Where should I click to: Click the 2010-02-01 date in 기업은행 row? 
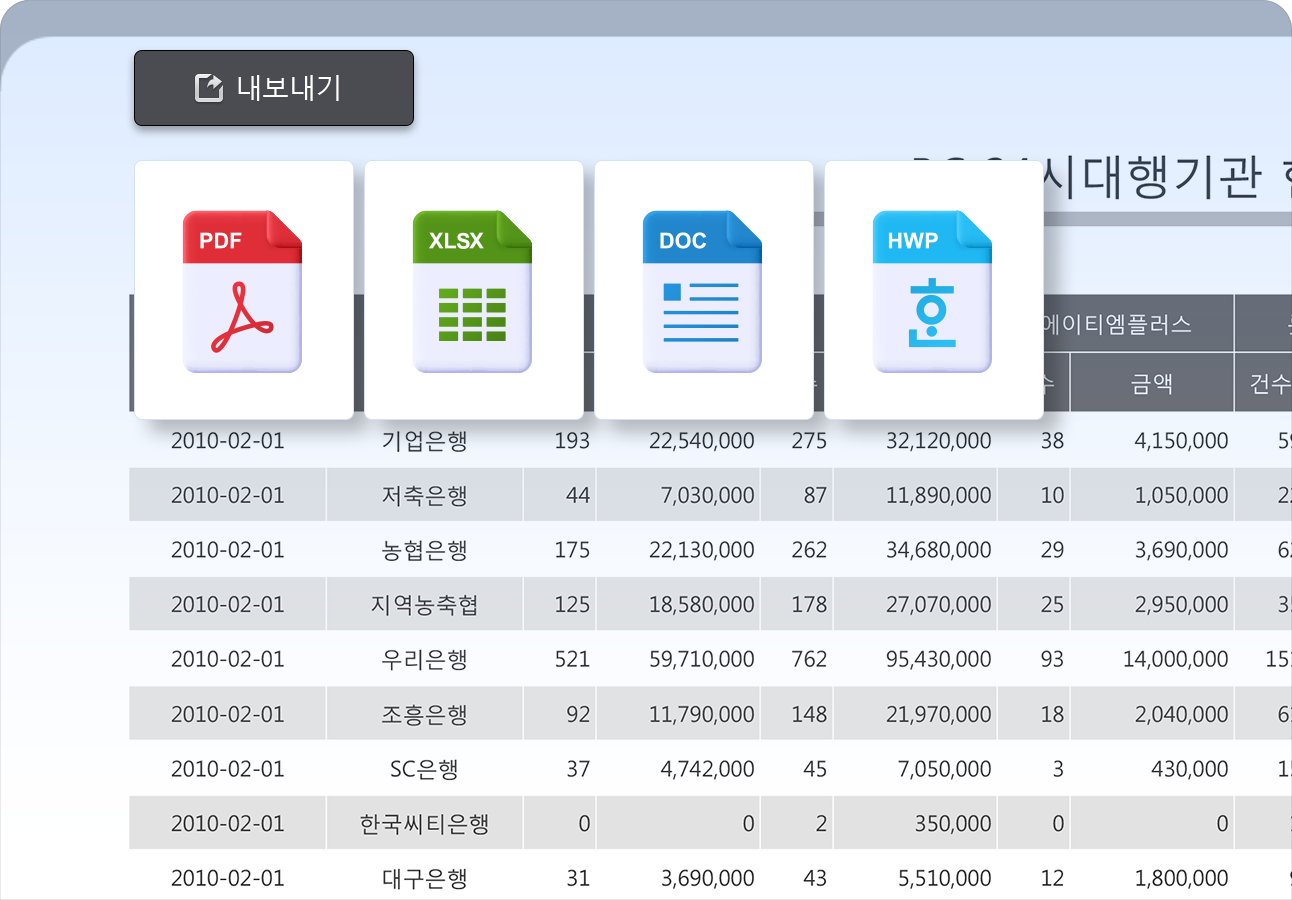click(x=228, y=441)
